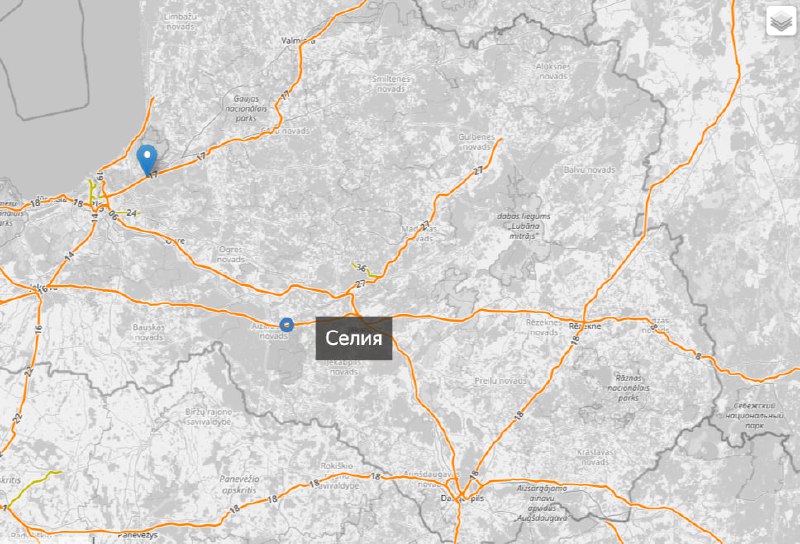800x544 pixels.
Task: Click the Biržų rajono savivaldybė label
Action: (209, 416)
